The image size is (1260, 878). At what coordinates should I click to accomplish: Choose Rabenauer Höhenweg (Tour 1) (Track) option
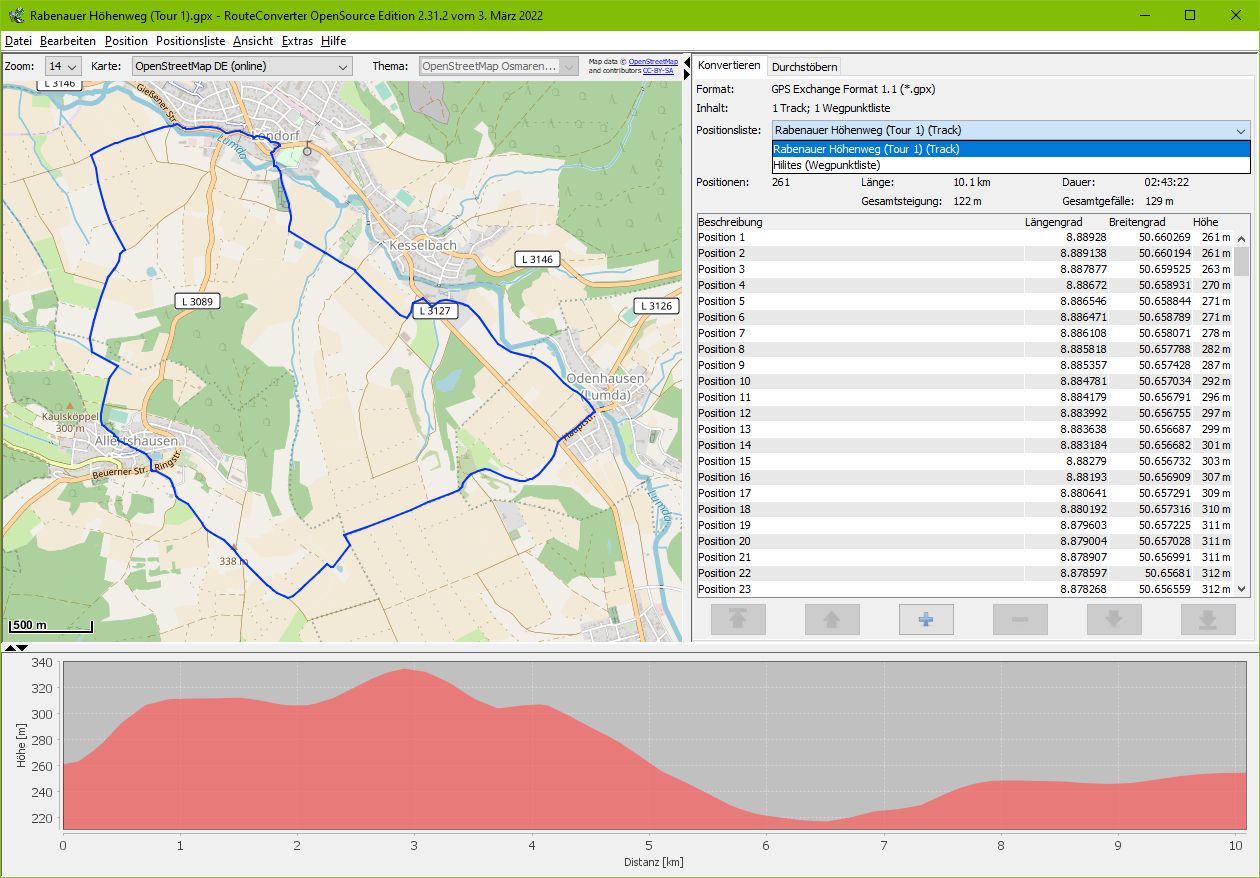point(866,149)
